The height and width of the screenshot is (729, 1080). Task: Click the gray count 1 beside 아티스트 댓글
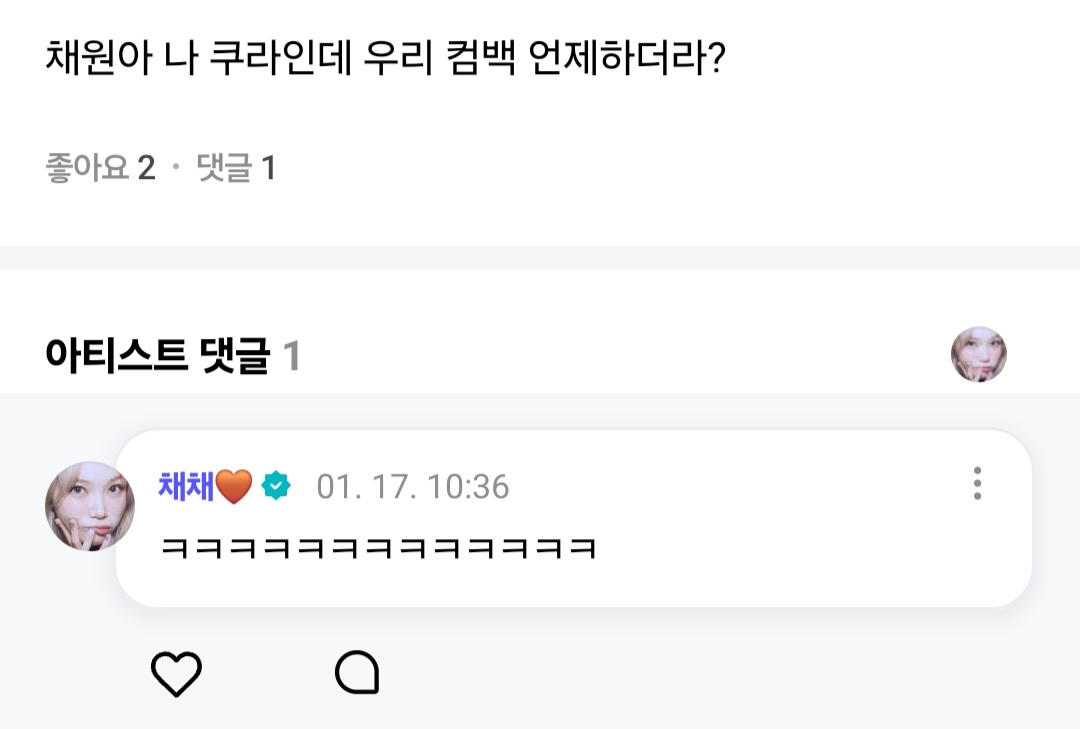click(x=292, y=356)
